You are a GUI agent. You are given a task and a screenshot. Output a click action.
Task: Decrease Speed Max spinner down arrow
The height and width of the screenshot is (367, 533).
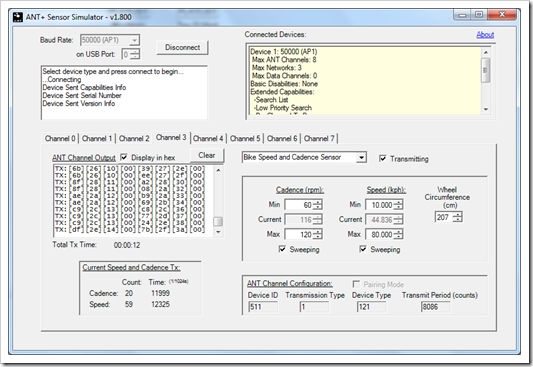click(x=399, y=237)
